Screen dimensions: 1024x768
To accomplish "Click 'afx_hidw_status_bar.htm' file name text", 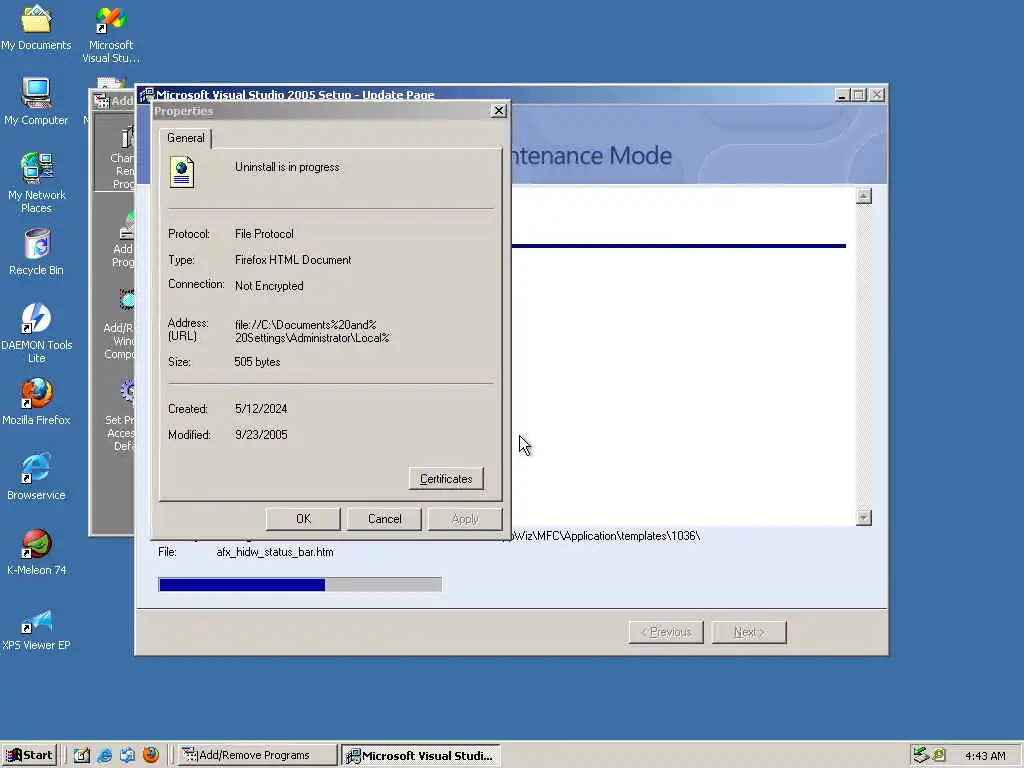I will click(275, 552).
